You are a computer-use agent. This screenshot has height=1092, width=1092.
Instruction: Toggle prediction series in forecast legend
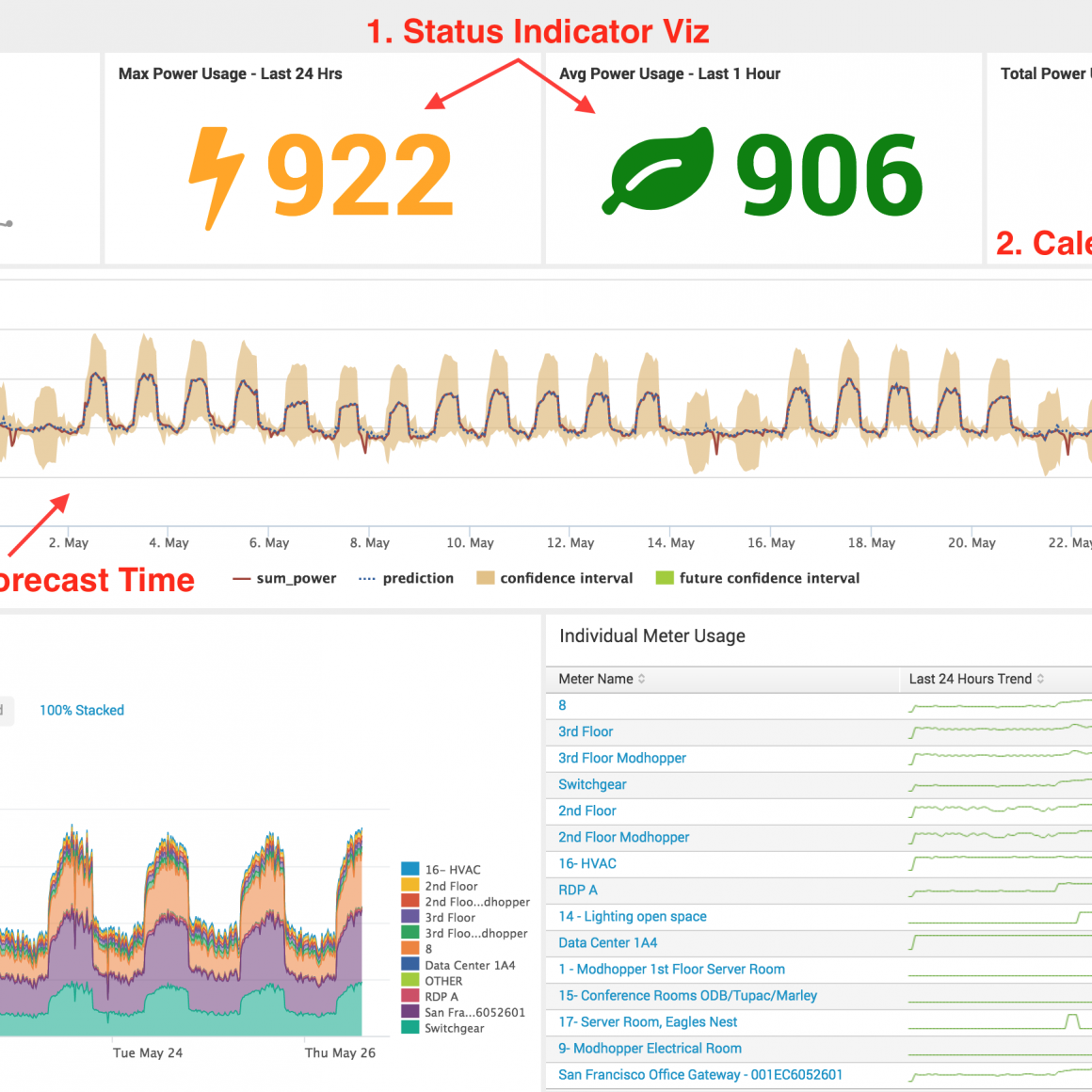[407, 578]
